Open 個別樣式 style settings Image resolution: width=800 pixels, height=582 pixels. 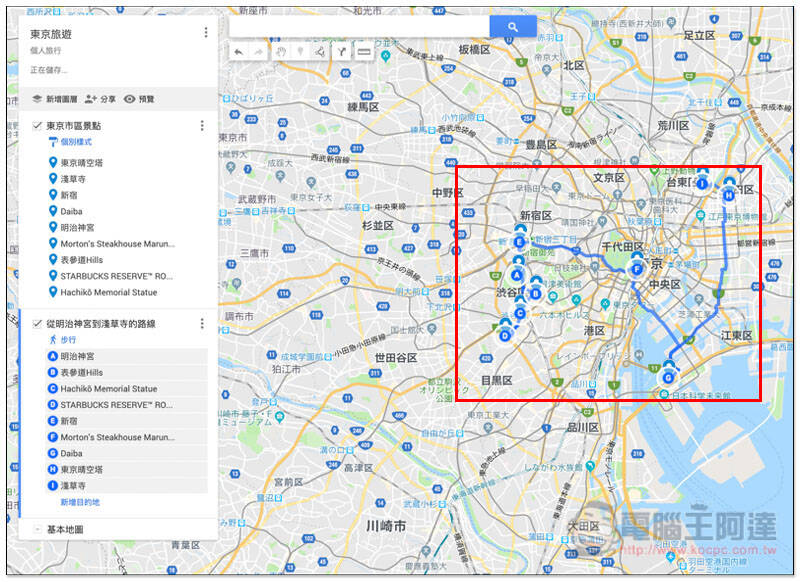pos(76,142)
